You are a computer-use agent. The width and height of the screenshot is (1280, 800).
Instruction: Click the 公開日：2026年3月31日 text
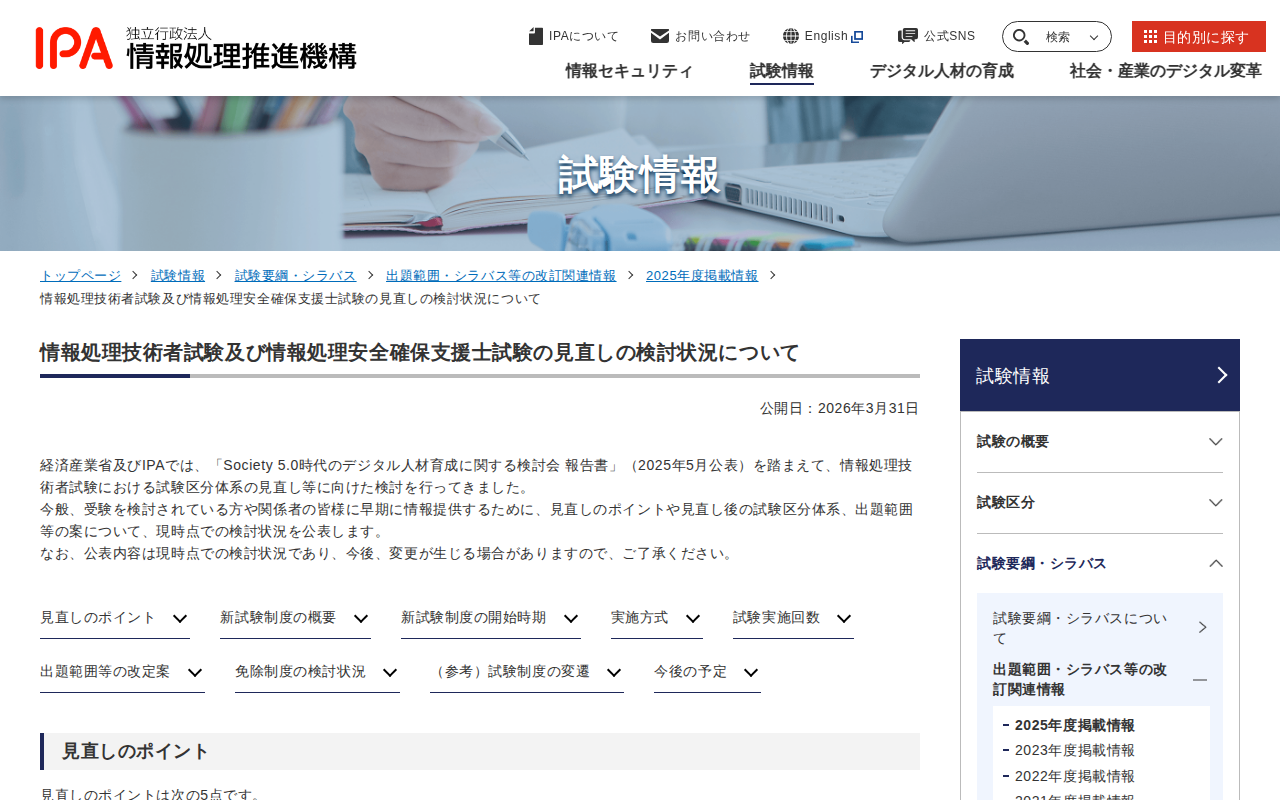839,408
